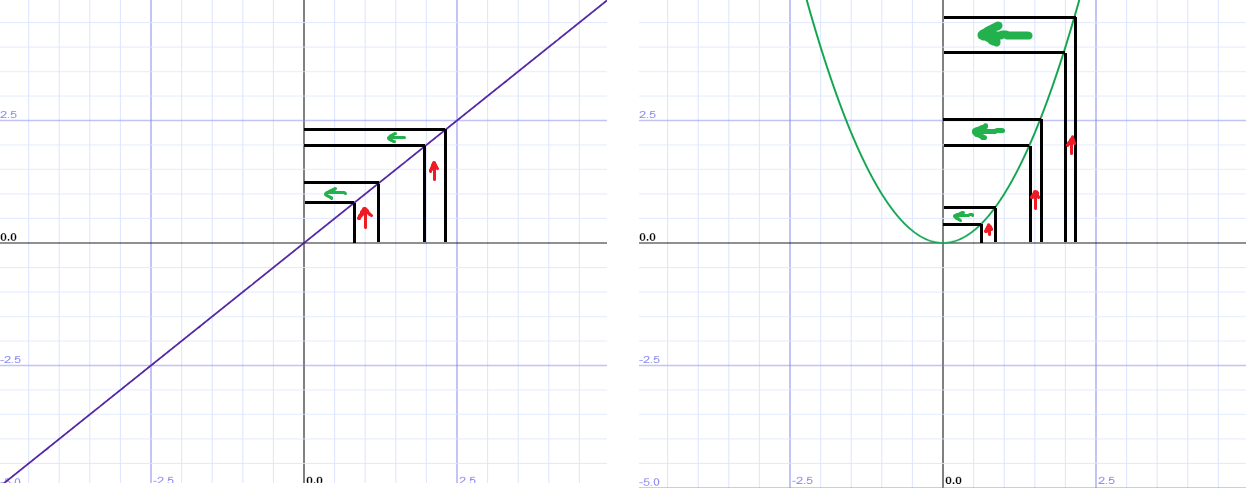Image resolution: width=1246 pixels, height=492 pixels.
Task: Click the 0.0 y-axis label on the line graph
Action: tap(8, 237)
